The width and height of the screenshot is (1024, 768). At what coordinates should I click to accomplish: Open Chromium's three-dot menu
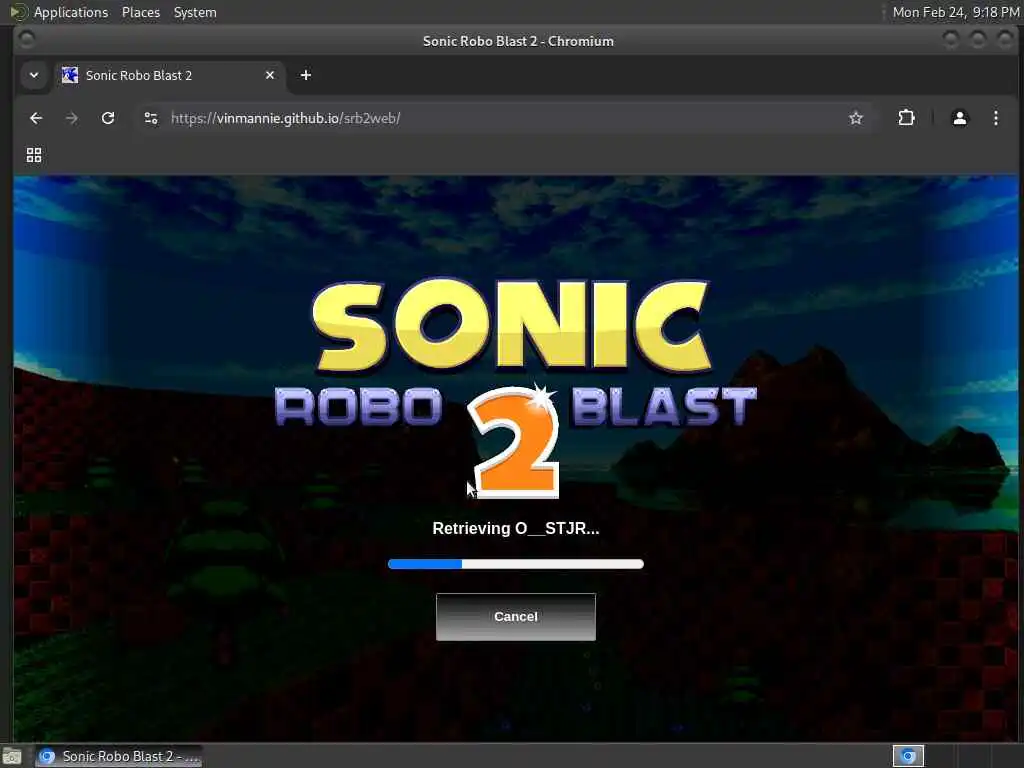click(995, 118)
